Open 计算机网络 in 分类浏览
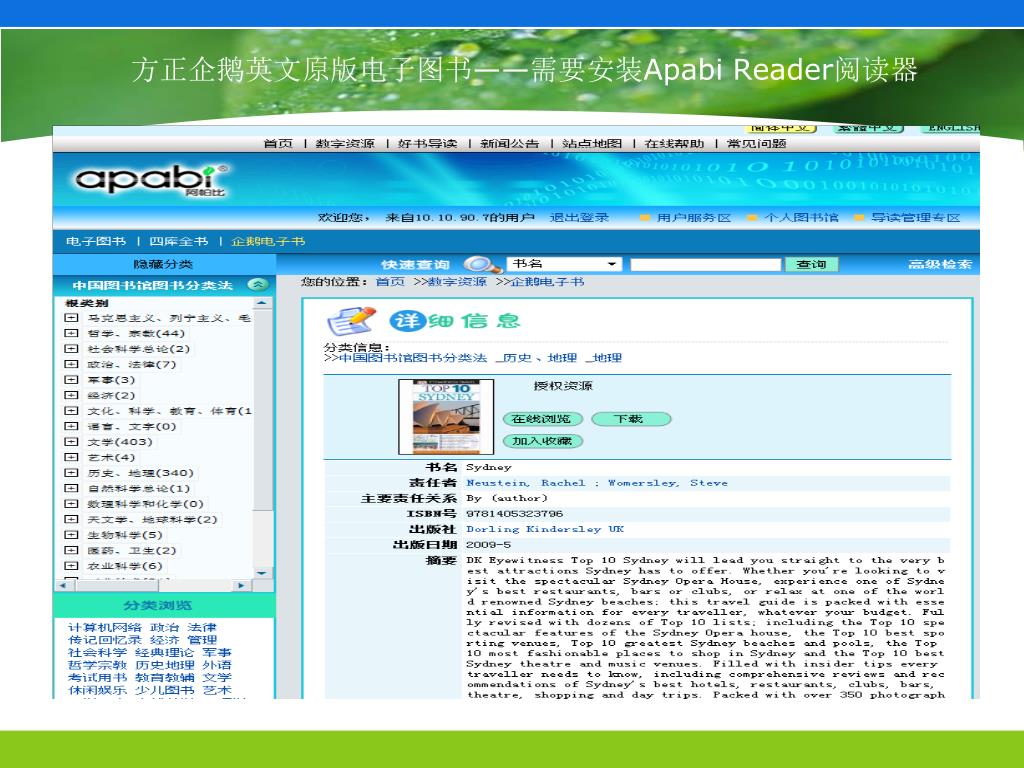Screen dimensions: 1024x768 tap(104, 628)
